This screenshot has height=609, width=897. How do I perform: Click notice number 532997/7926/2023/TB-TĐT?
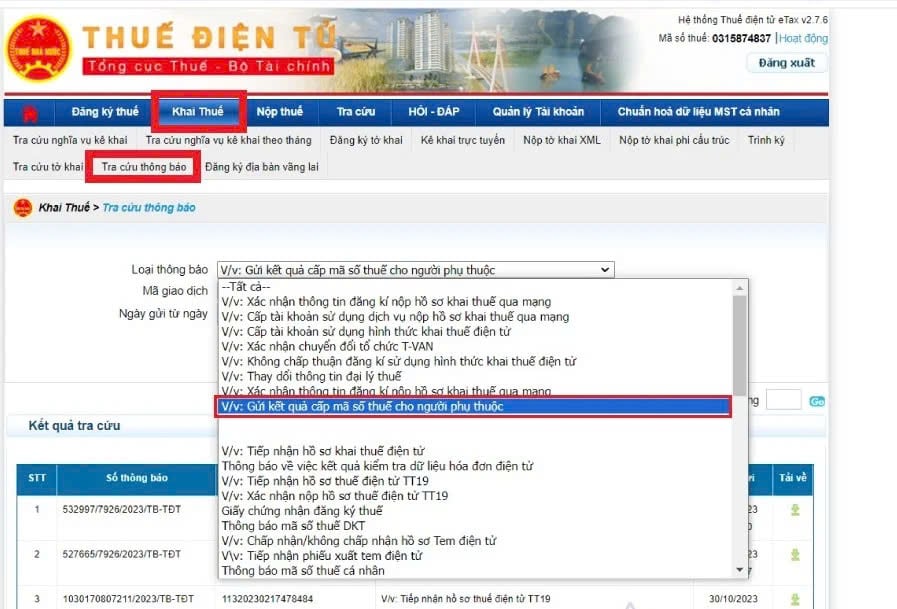122,509
